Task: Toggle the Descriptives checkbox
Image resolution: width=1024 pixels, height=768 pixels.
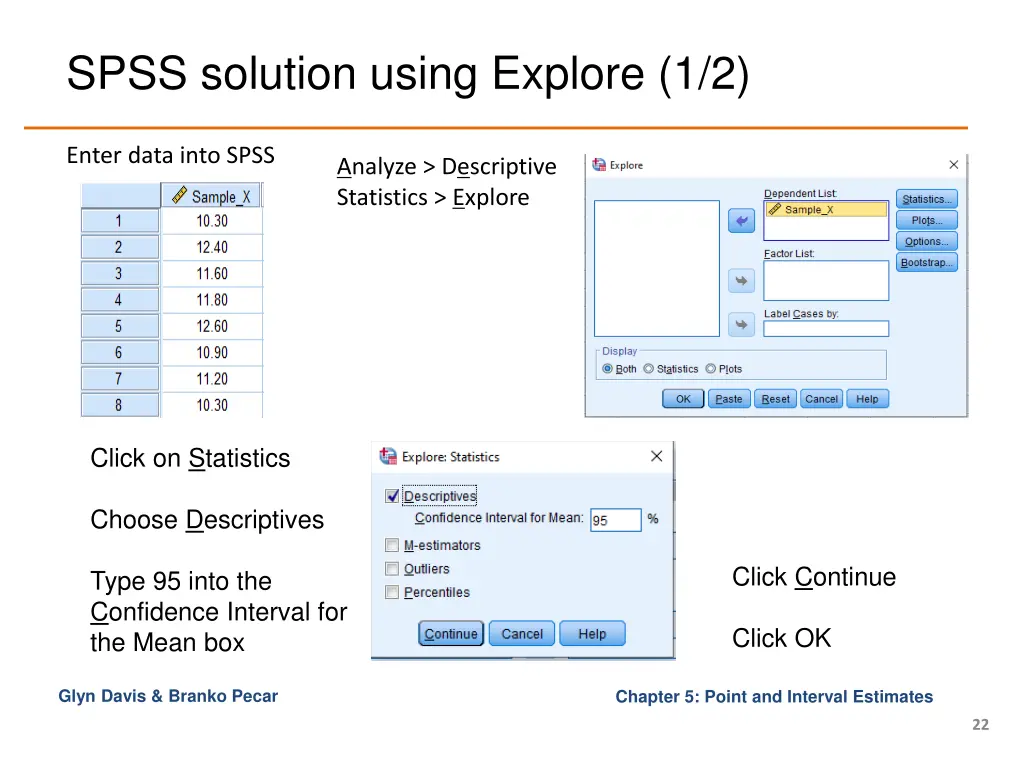Action: pyautogui.click(x=392, y=496)
